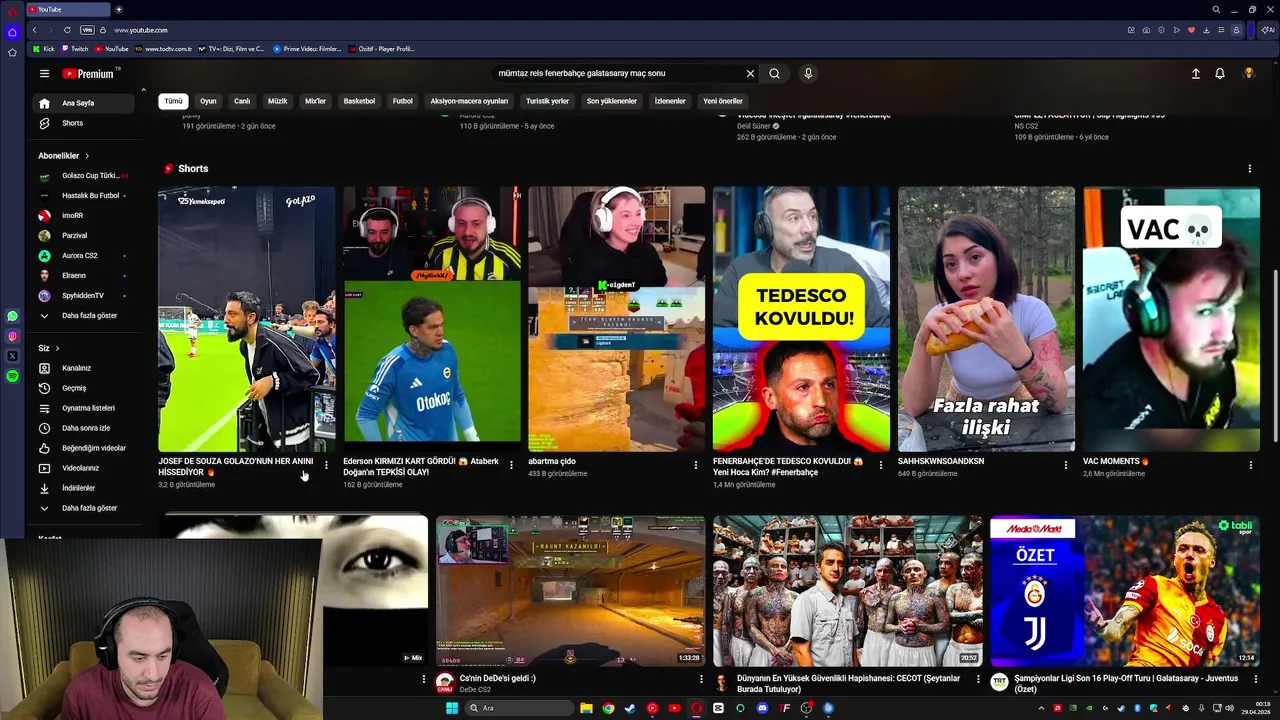Go to Ana Sayfa in sidebar
The image size is (1280, 720).
tap(85, 103)
